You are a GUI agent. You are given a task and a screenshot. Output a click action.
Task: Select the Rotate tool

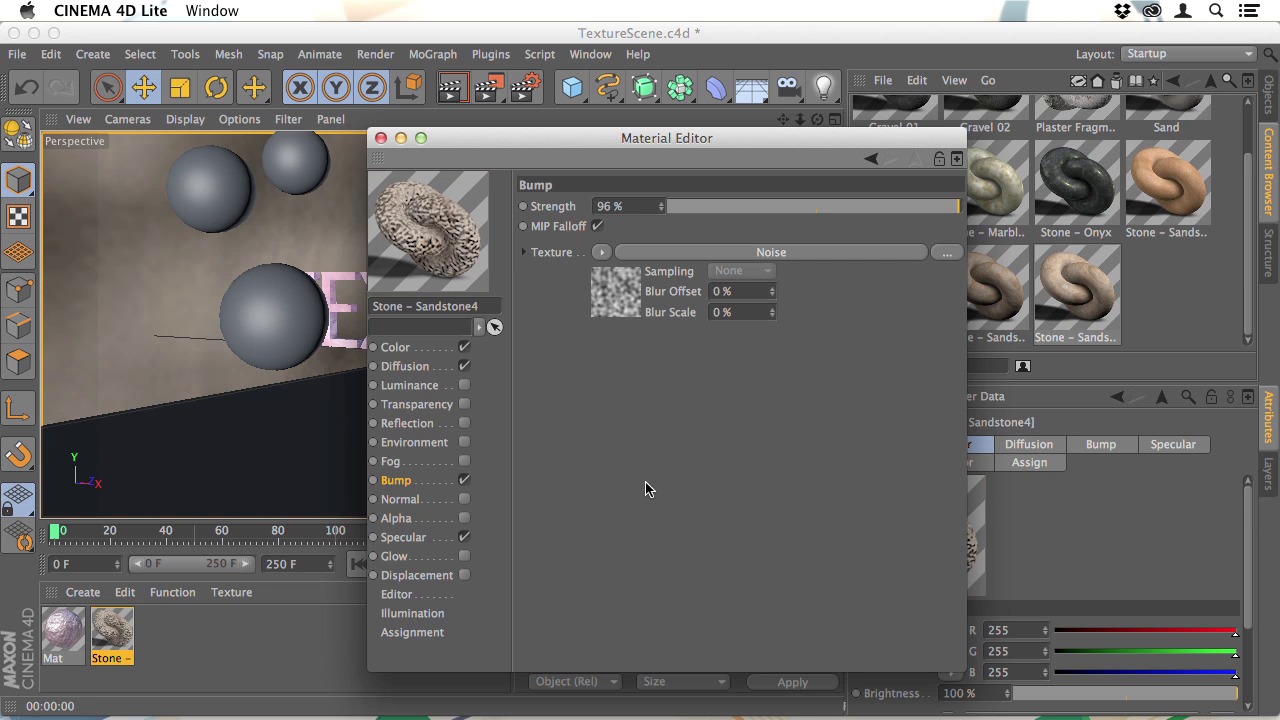click(x=216, y=88)
